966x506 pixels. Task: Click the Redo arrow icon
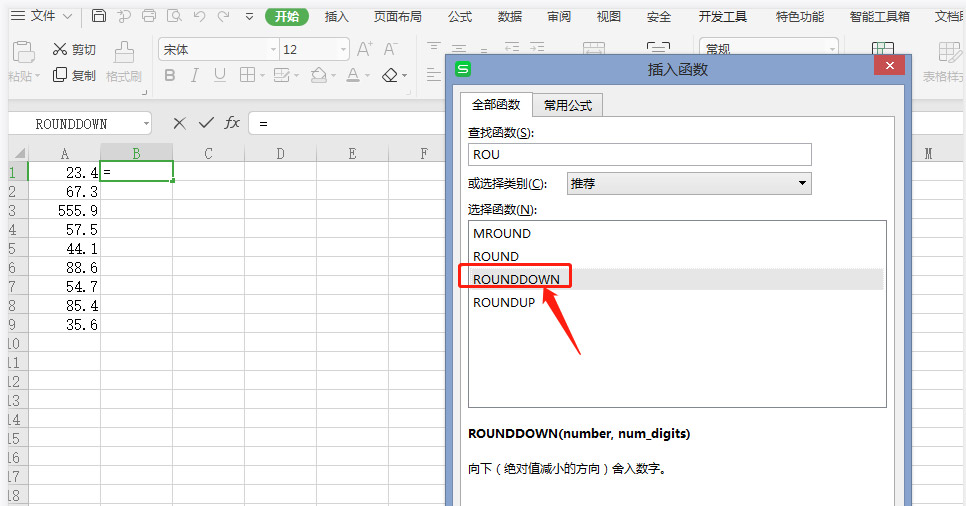tap(224, 16)
